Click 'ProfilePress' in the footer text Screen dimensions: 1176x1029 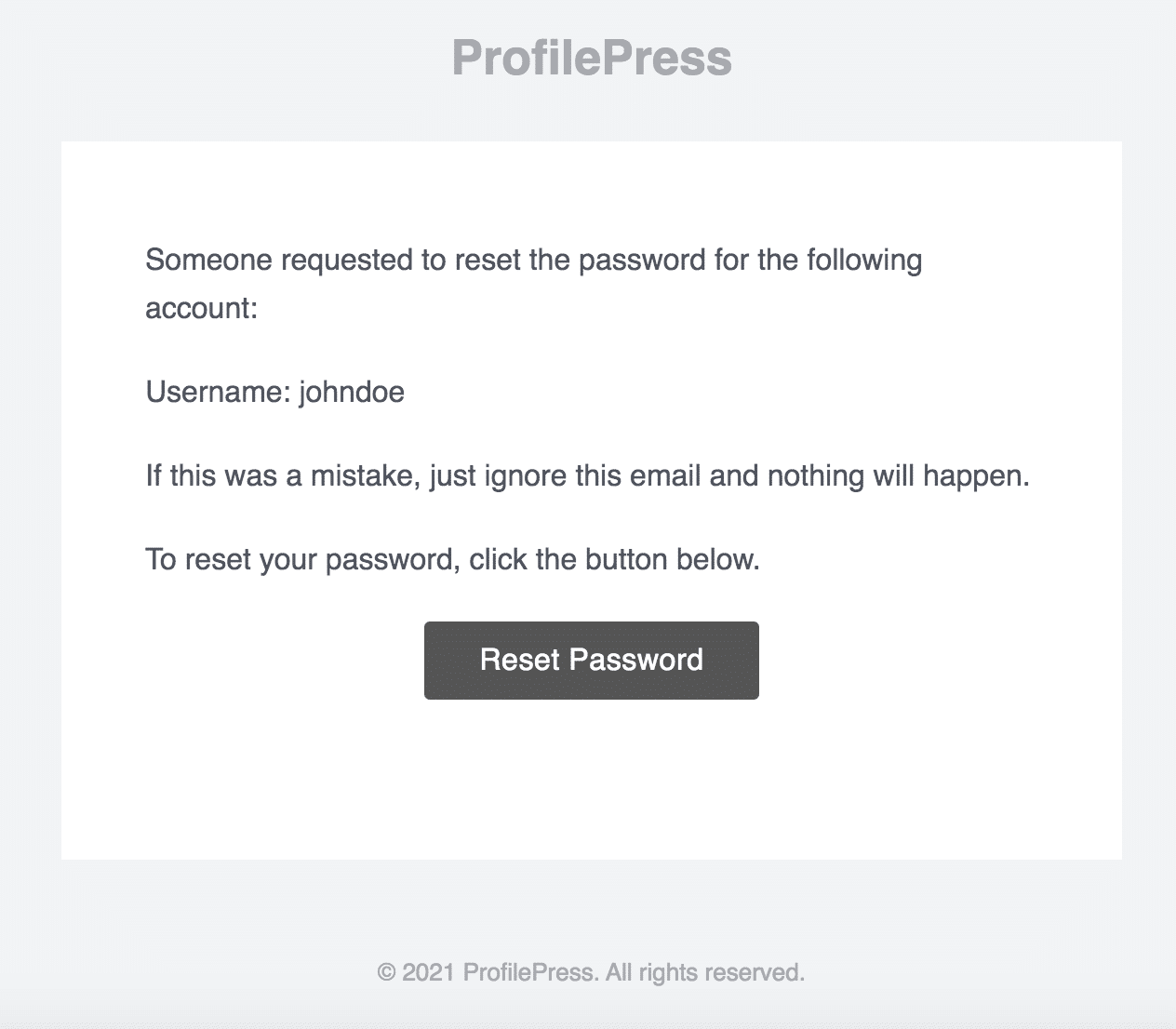530,972
